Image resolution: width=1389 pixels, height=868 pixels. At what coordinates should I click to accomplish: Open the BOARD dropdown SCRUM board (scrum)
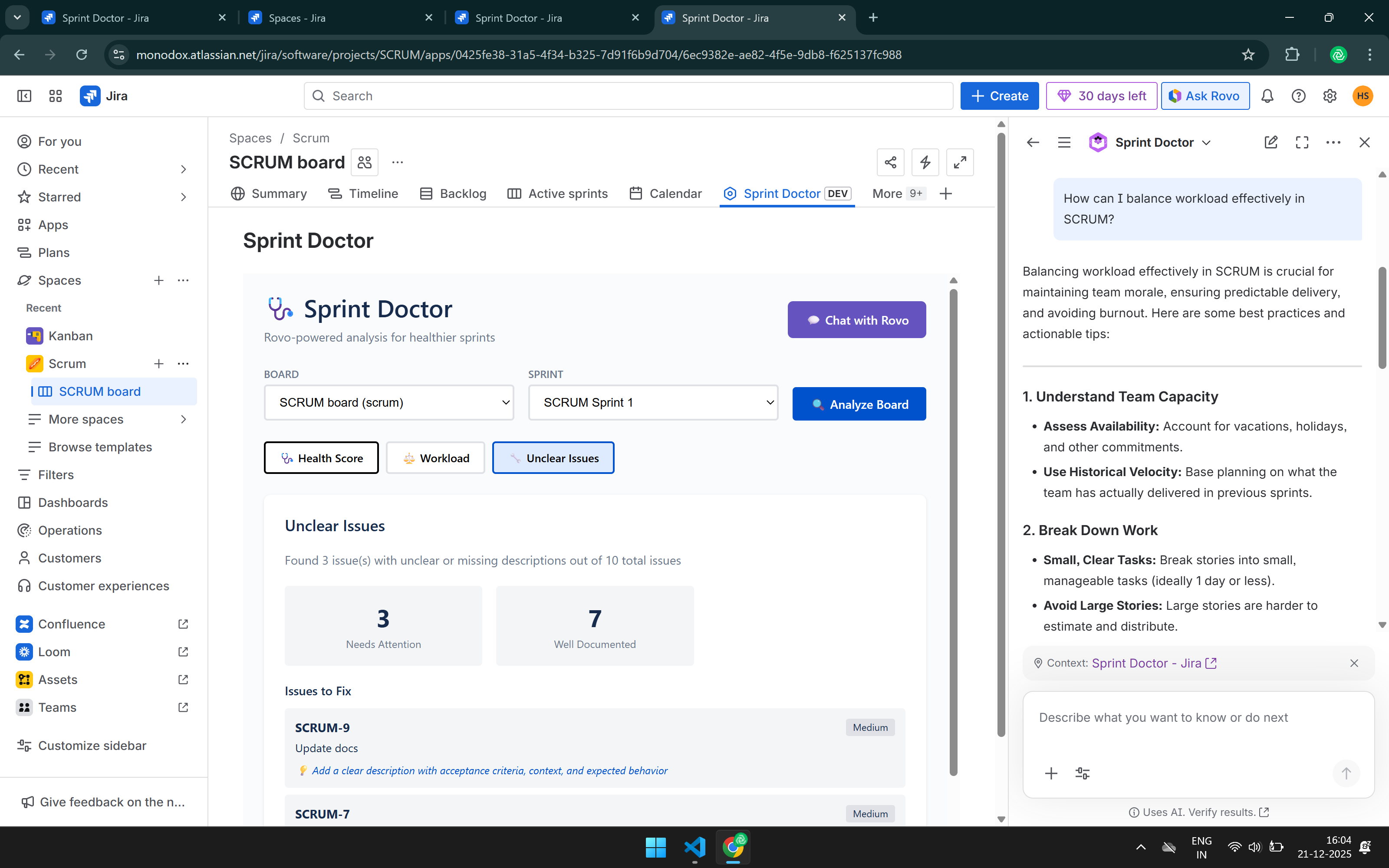pyautogui.click(x=388, y=402)
